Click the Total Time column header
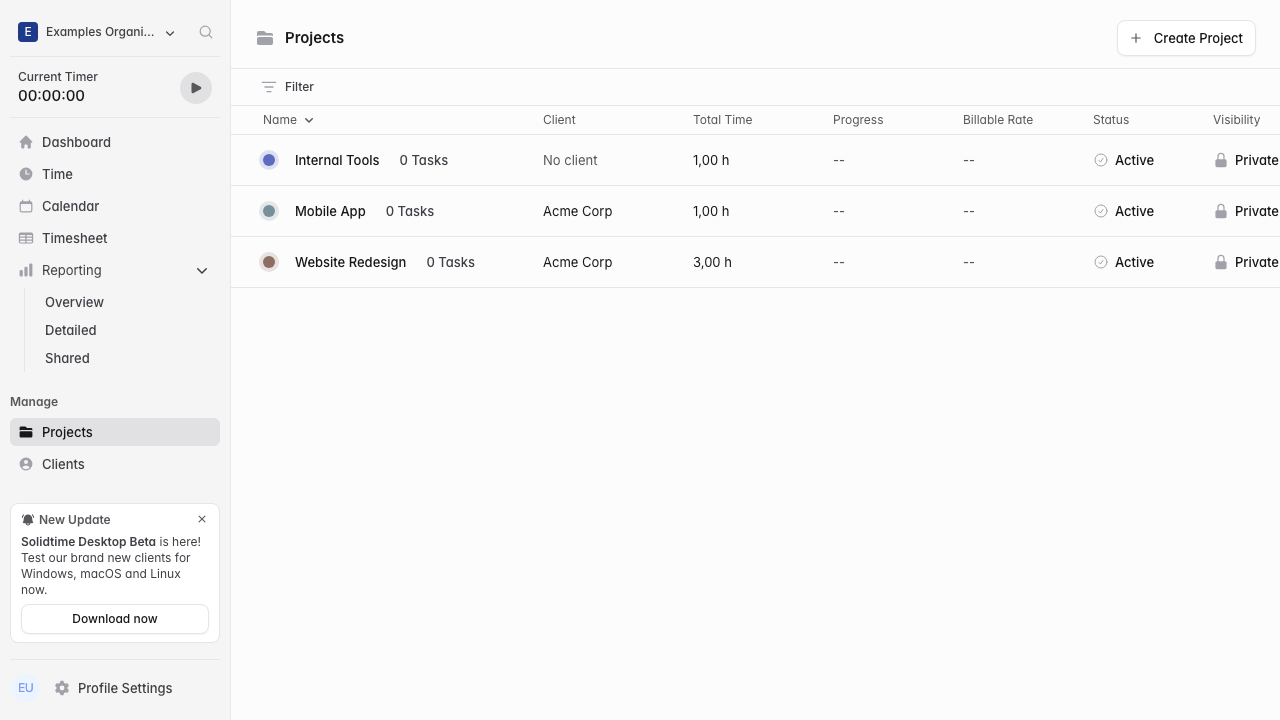This screenshot has width=1280, height=720. (722, 120)
